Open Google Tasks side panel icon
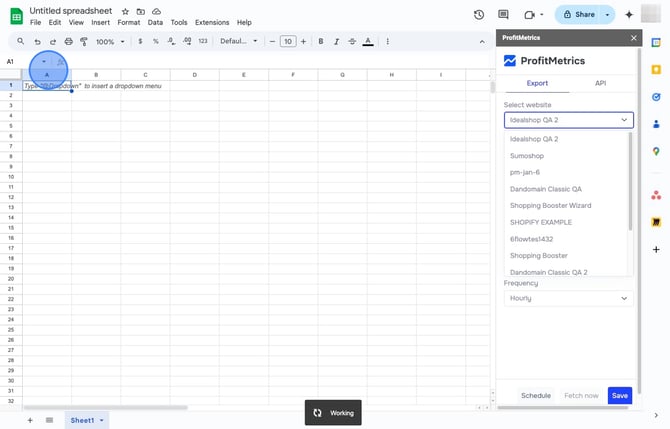The width and height of the screenshot is (670, 429). coord(656,97)
